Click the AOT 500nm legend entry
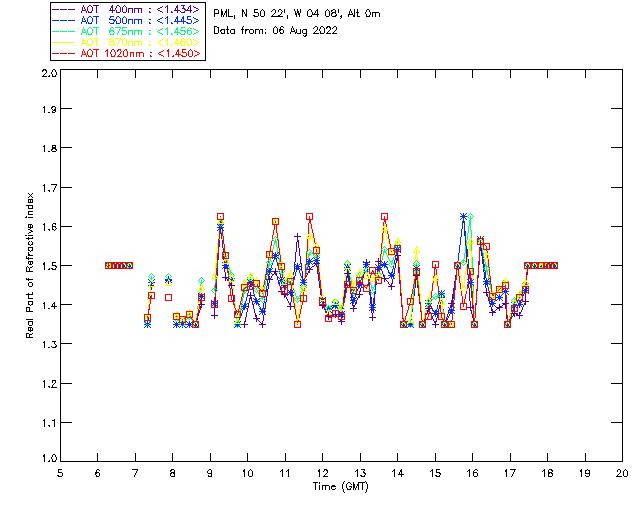This screenshot has width=640, height=512. [127, 20]
